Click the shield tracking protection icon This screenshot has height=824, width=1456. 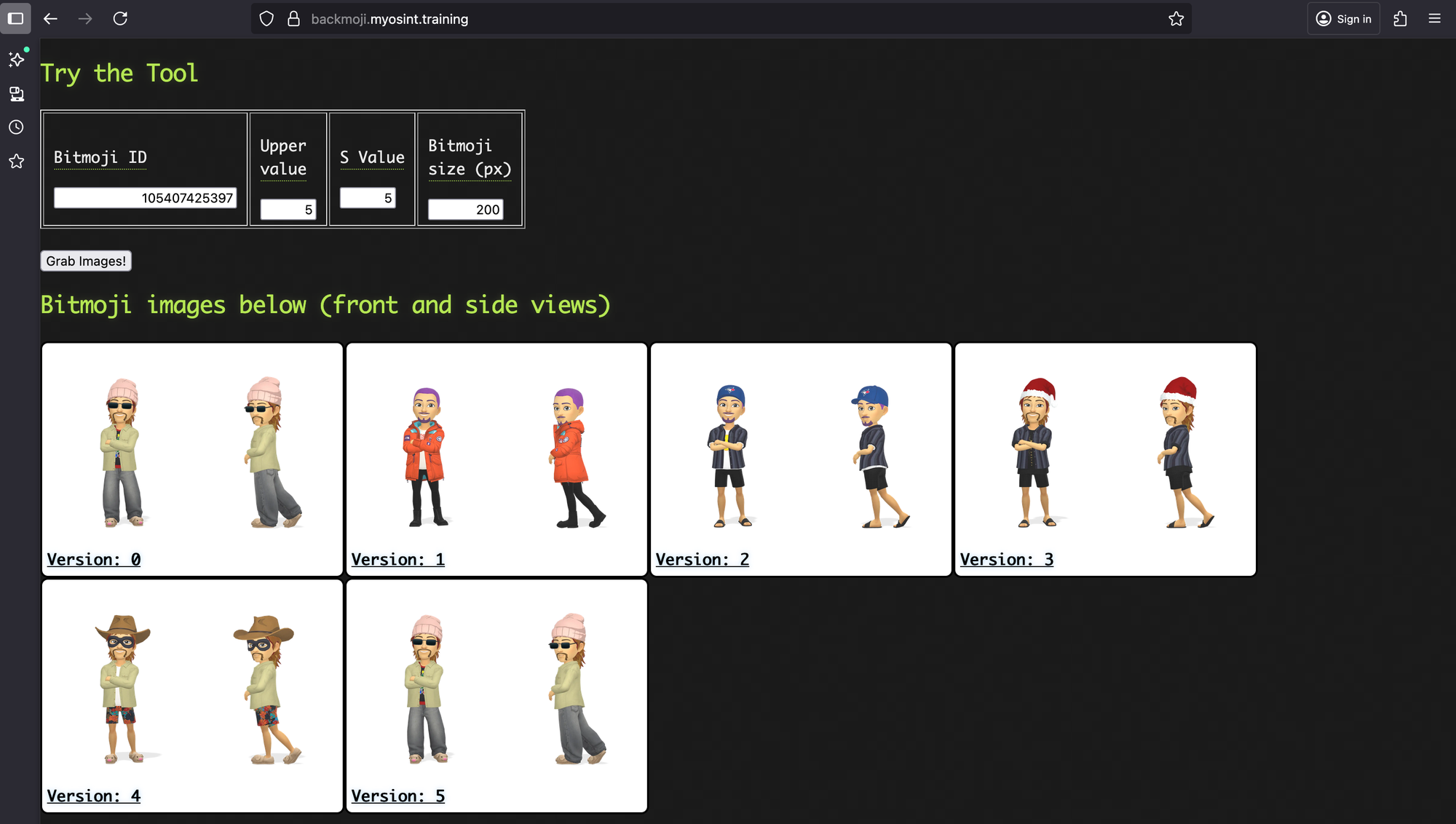[x=266, y=19]
